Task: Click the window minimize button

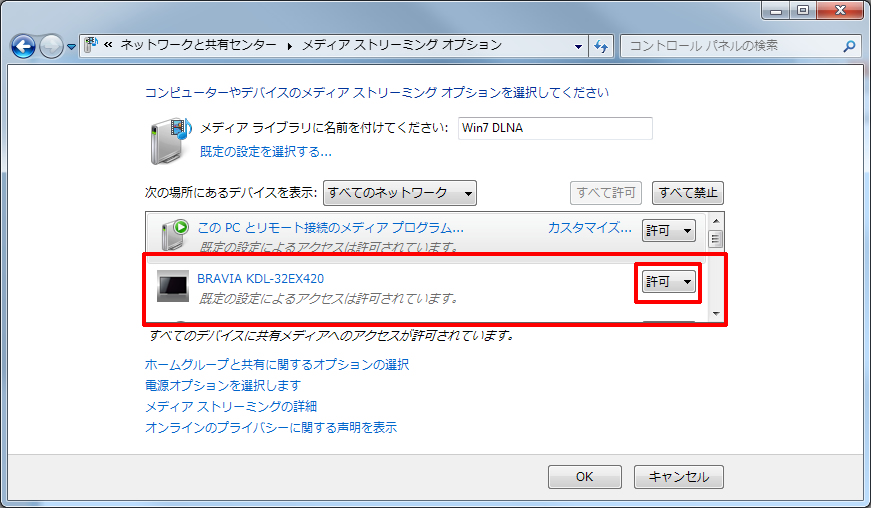Action: 777,10
